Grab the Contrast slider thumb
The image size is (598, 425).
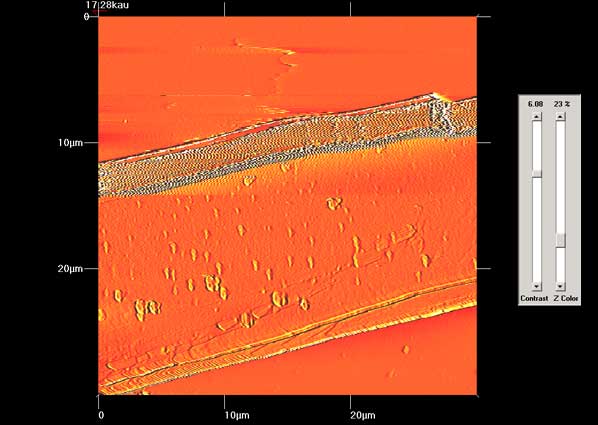(537, 173)
